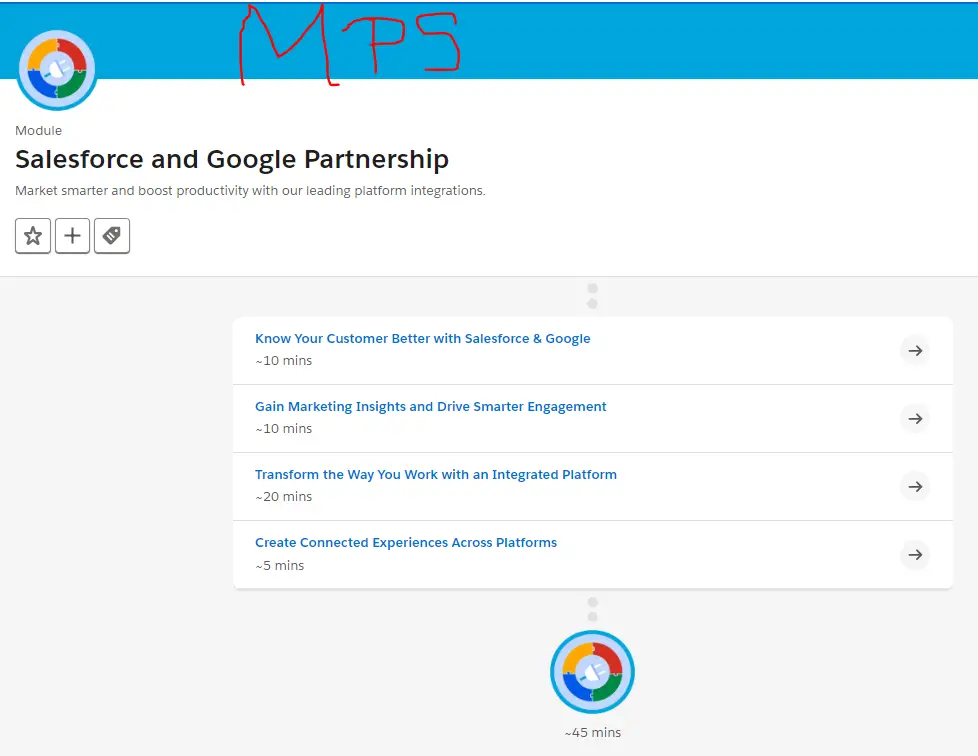The height and width of the screenshot is (756, 978).
Task: Click the module completion badge above ~45 mins
Action: click(592, 671)
